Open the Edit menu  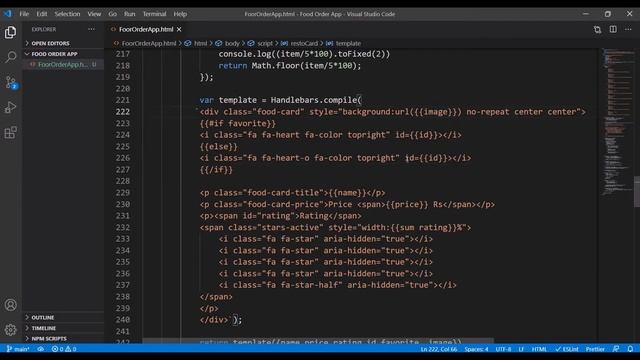(x=42, y=14)
